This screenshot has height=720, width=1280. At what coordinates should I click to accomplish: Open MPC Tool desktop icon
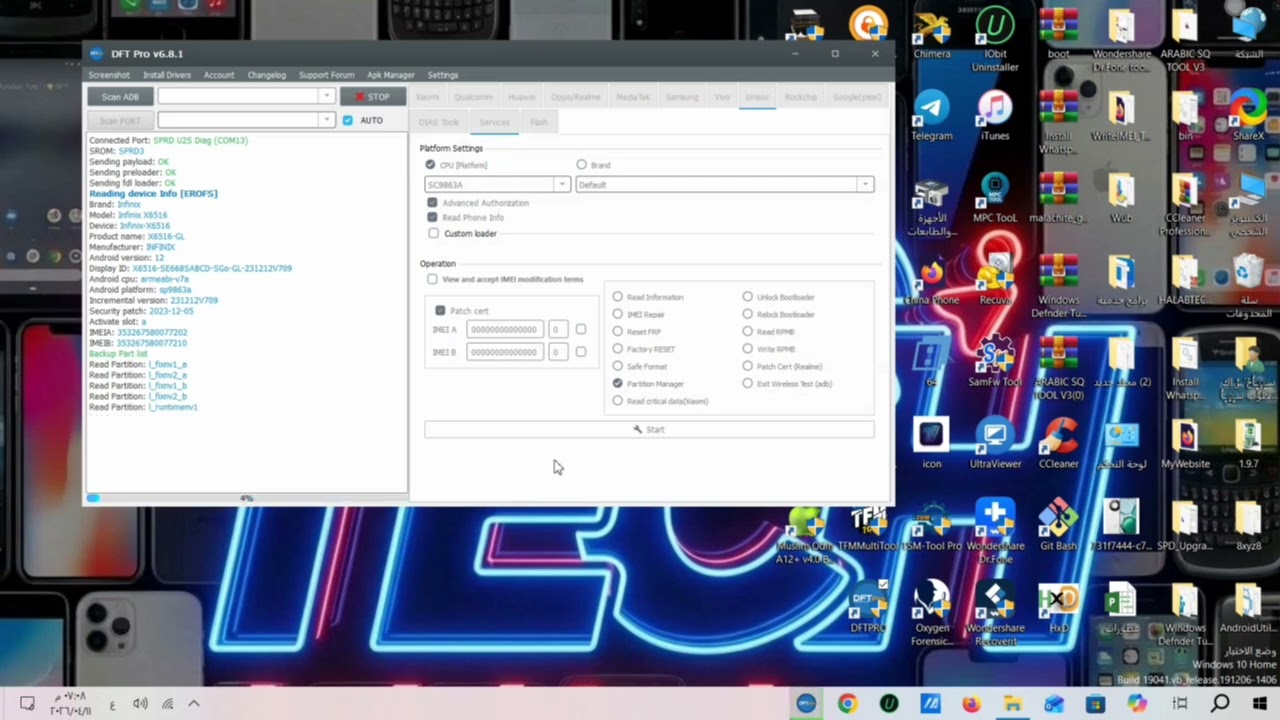coord(994,197)
